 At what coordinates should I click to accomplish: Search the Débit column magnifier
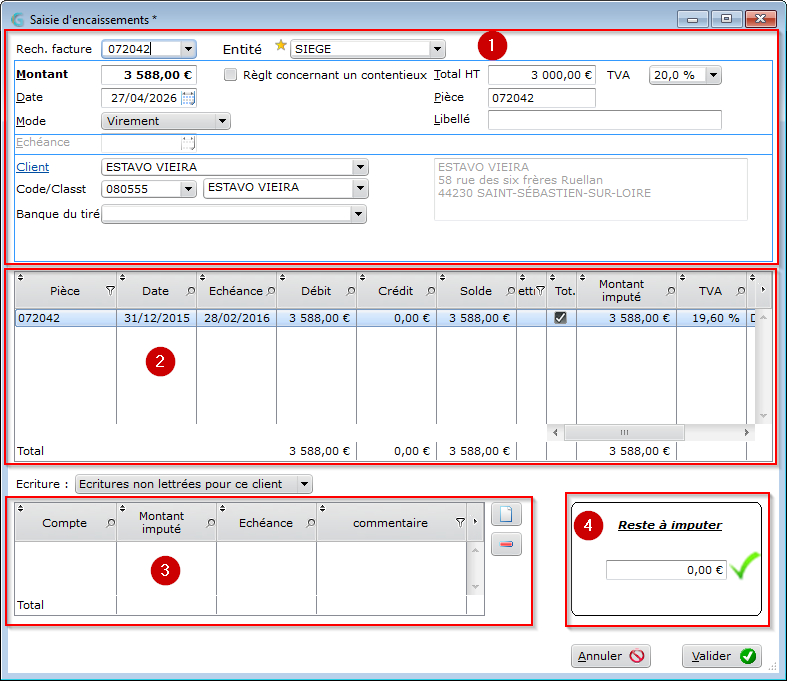[350, 291]
